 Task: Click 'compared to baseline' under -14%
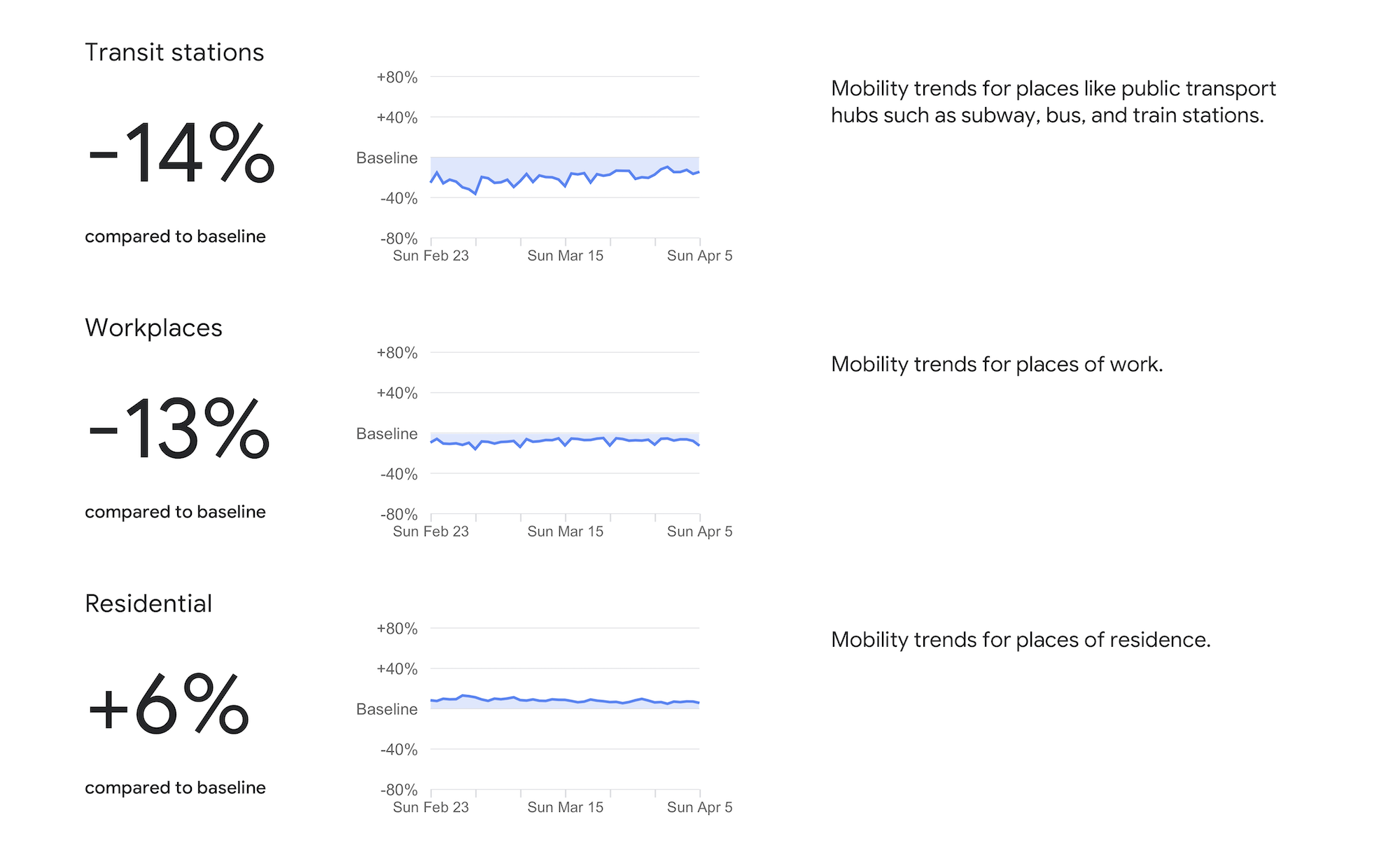point(175,237)
